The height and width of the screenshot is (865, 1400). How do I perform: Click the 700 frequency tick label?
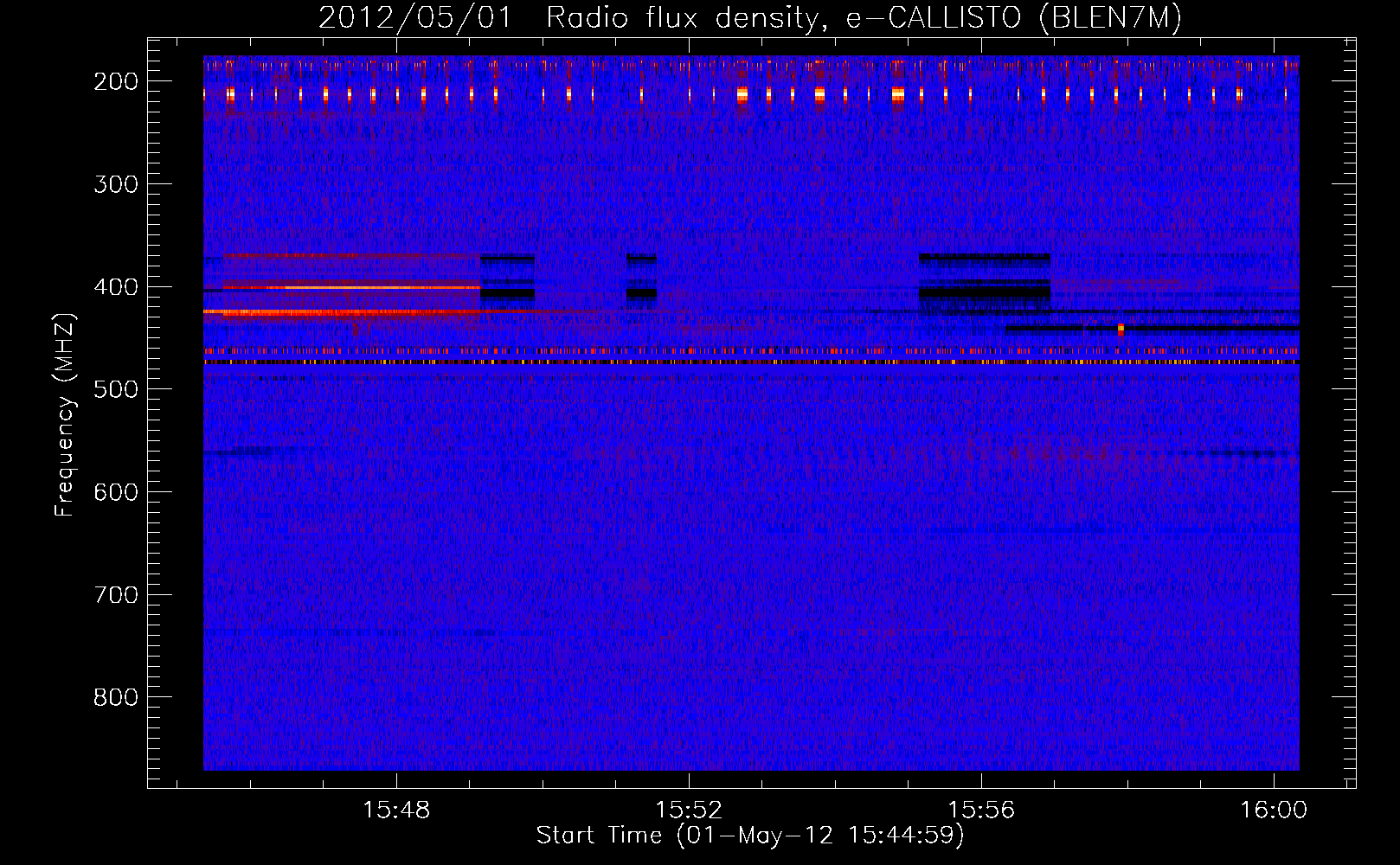tap(116, 595)
